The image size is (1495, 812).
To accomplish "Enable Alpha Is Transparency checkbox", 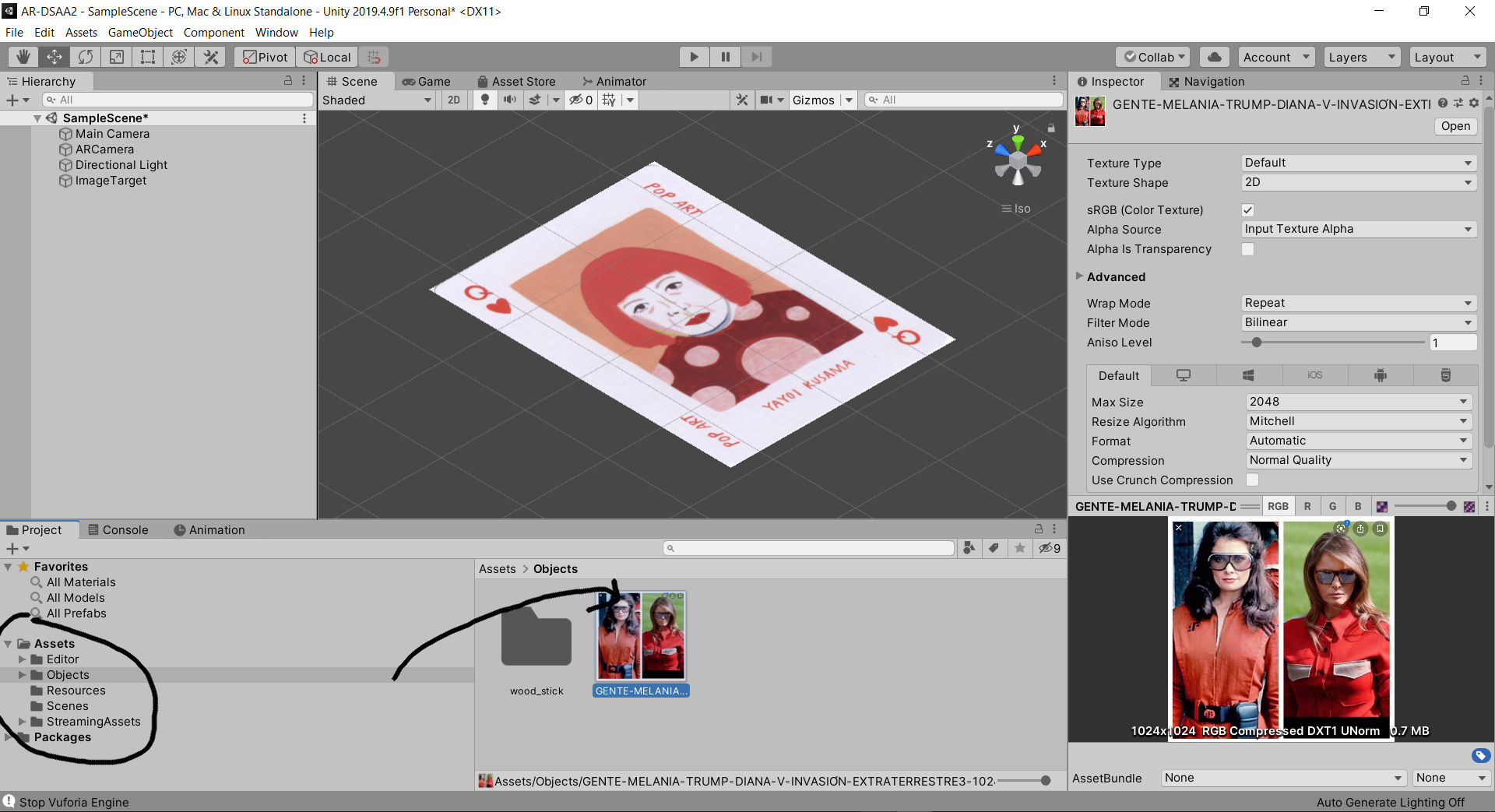I will click(x=1247, y=249).
